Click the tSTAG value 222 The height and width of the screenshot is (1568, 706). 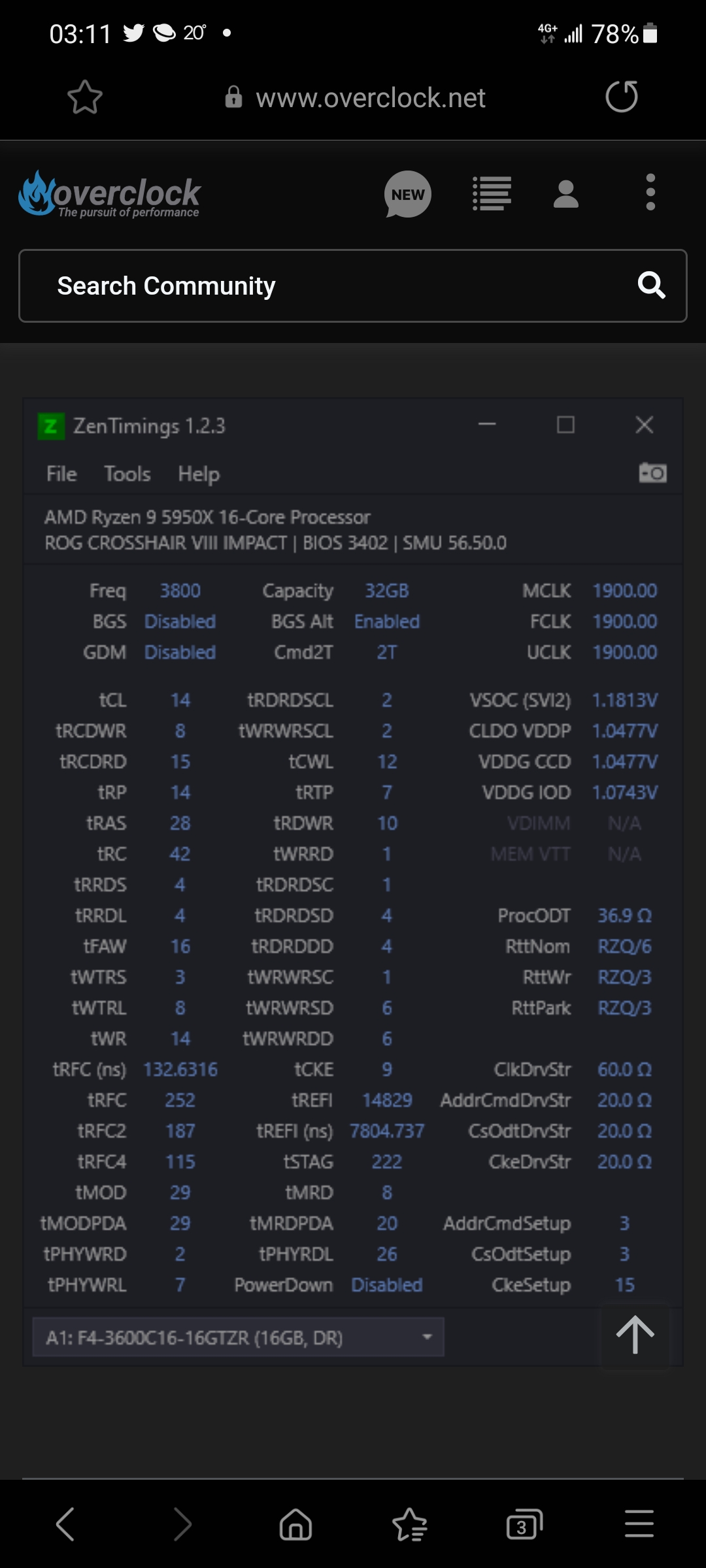click(387, 1162)
